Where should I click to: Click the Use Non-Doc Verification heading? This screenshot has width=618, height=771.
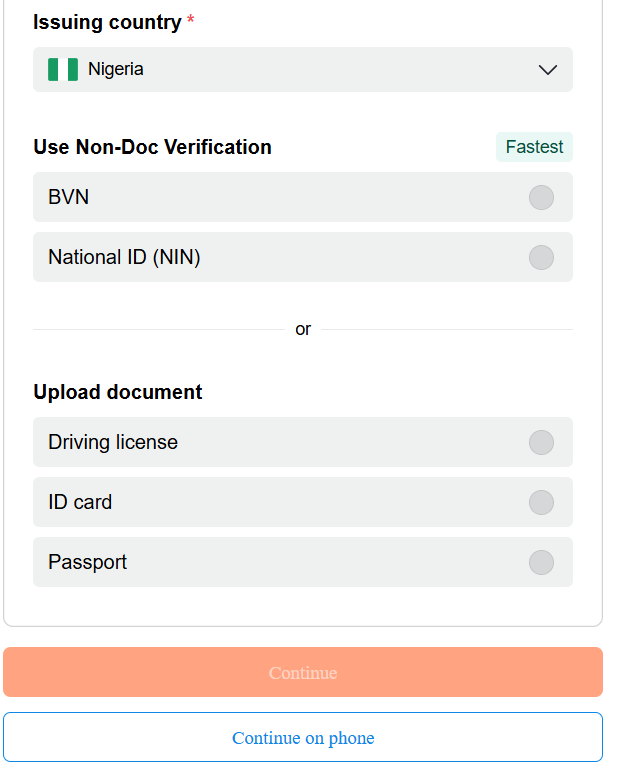tap(152, 147)
